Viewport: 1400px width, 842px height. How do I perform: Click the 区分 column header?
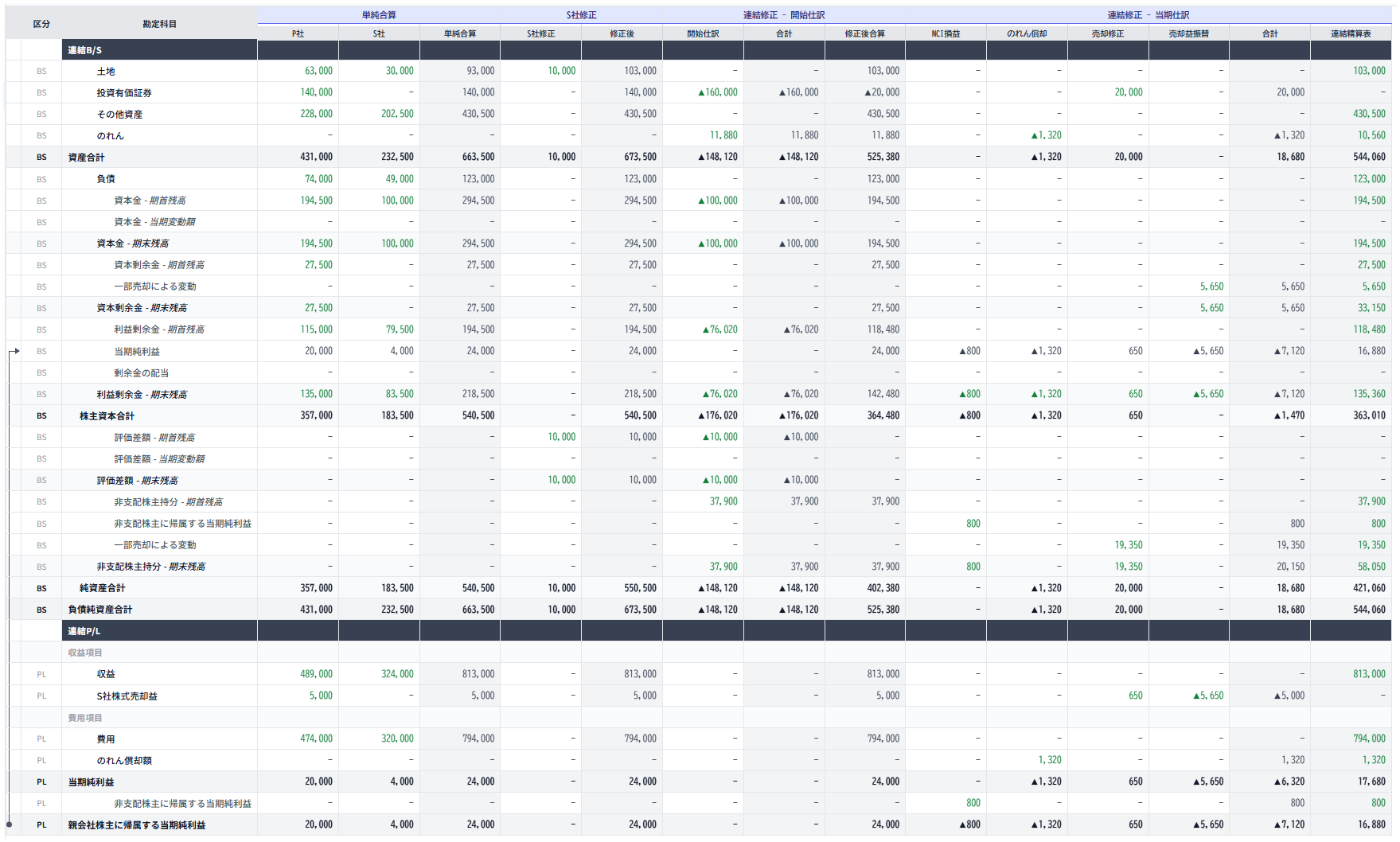coord(41,24)
